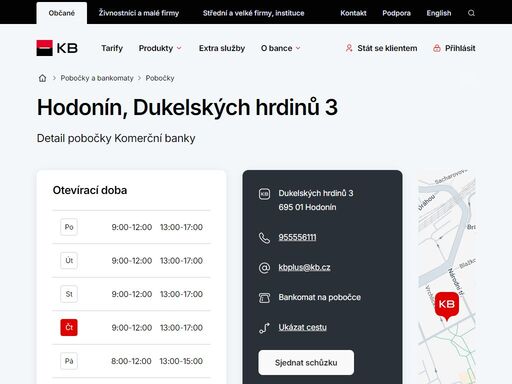Switch to Střední a velké firmy, instituce tab
The height and width of the screenshot is (384, 512).
click(253, 13)
